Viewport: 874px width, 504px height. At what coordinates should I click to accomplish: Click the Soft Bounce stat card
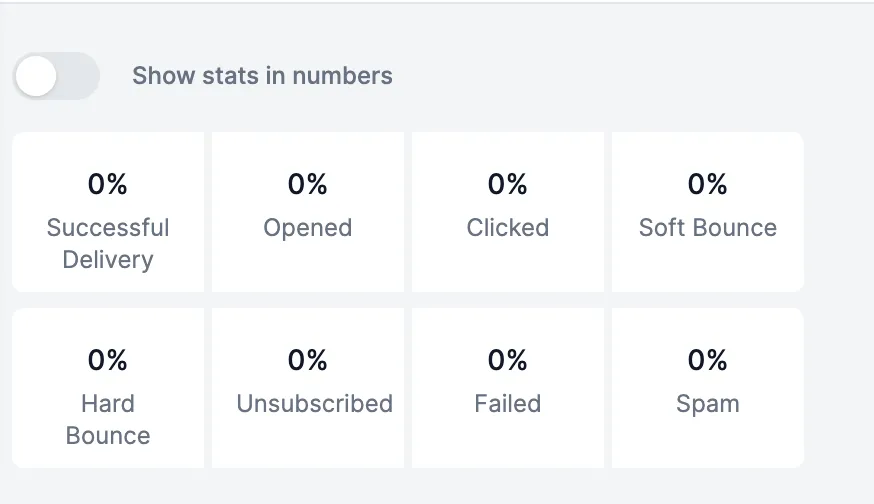(708, 212)
